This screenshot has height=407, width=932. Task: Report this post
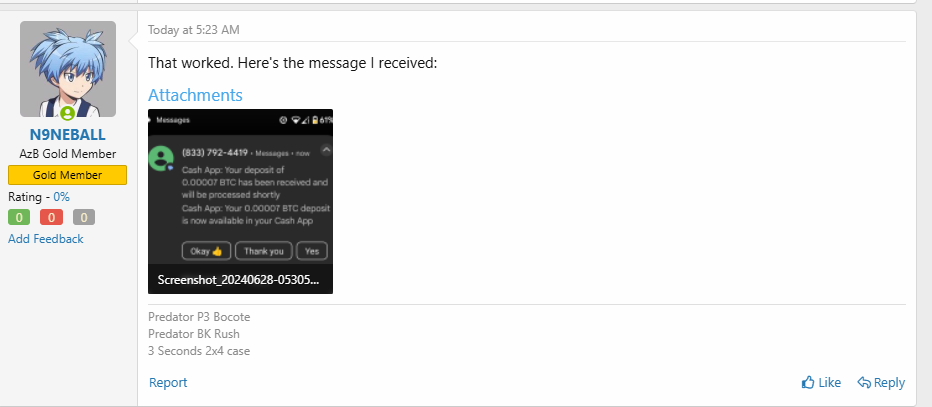click(x=168, y=383)
